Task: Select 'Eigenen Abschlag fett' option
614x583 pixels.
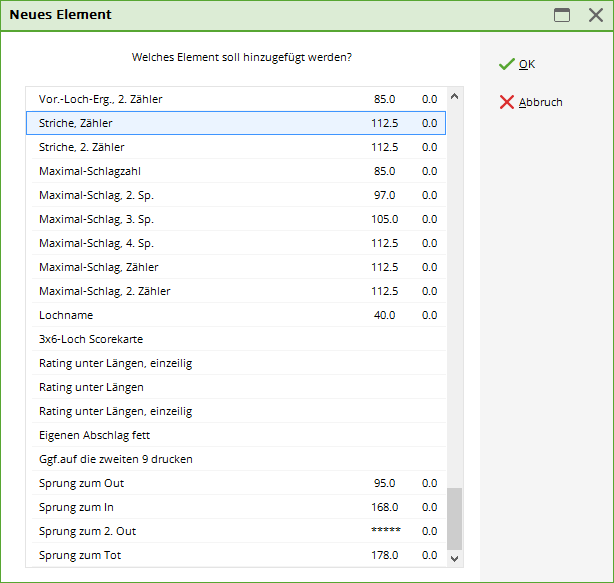Action: click(94, 435)
